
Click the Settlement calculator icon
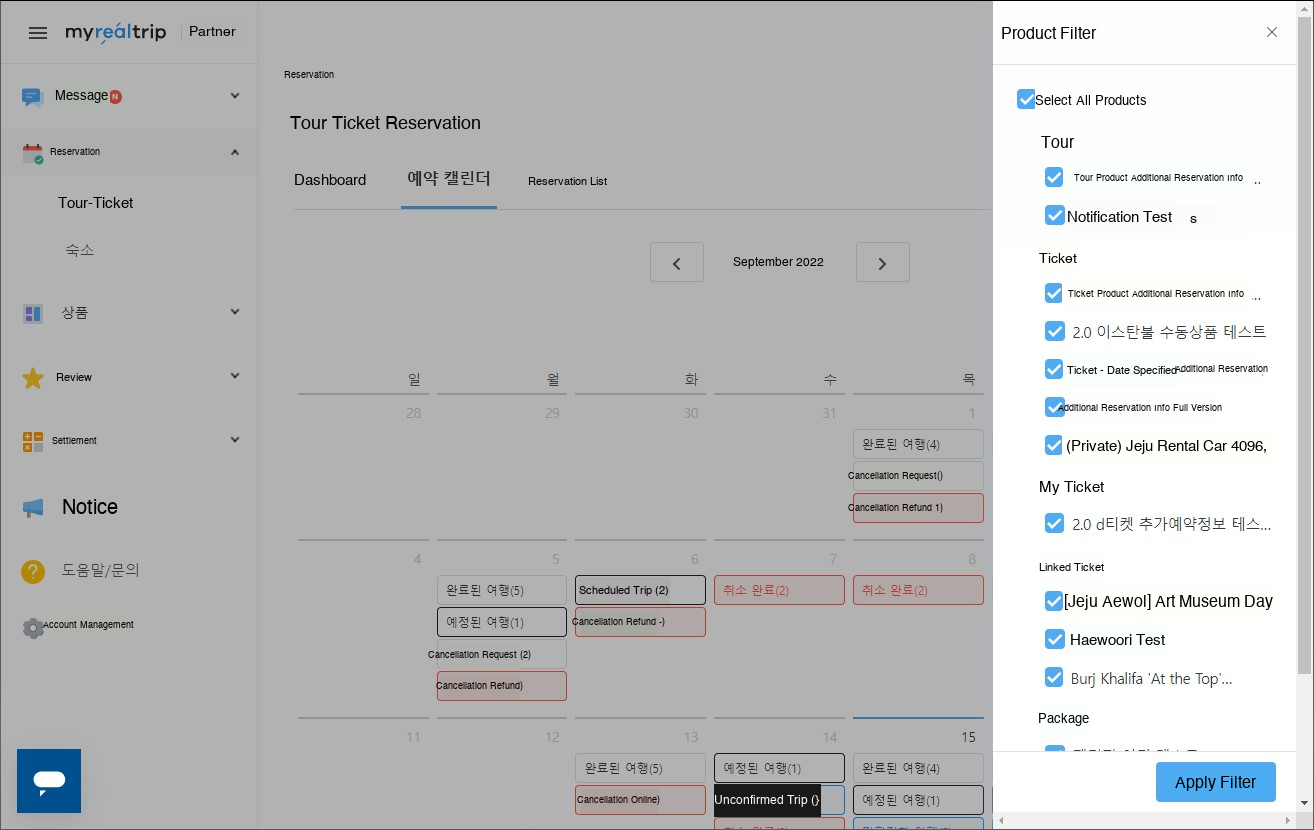[x=33, y=441]
